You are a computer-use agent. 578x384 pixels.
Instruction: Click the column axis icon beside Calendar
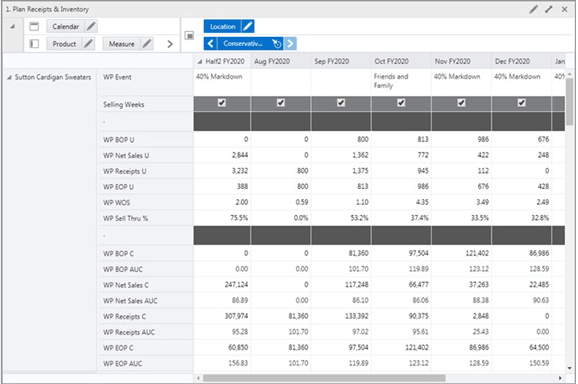click(34, 27)
